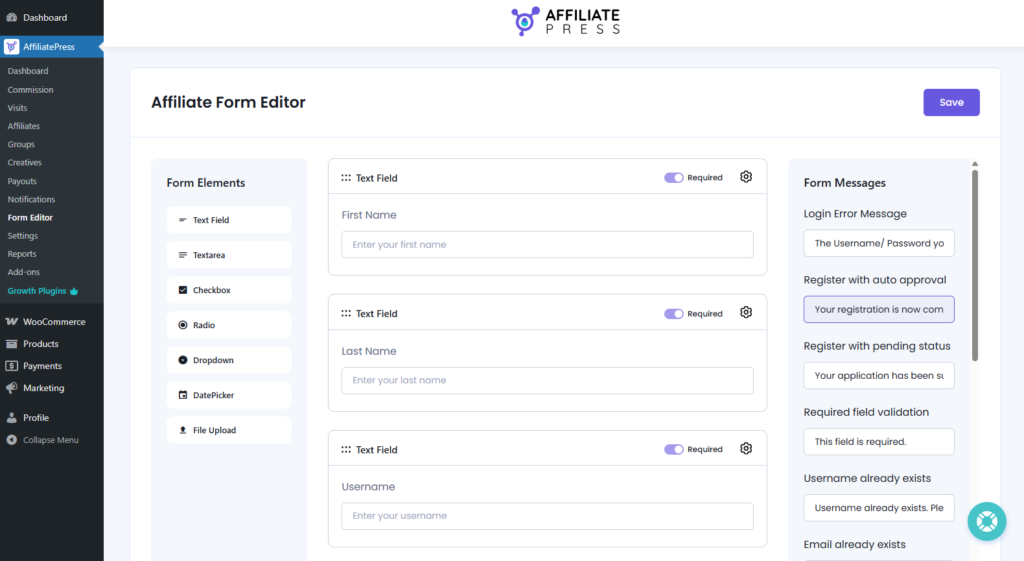Screen dimensions: 1024x561
Task: Click the WordPress Dashboard gauge icon
Action: tap(12, 18)
